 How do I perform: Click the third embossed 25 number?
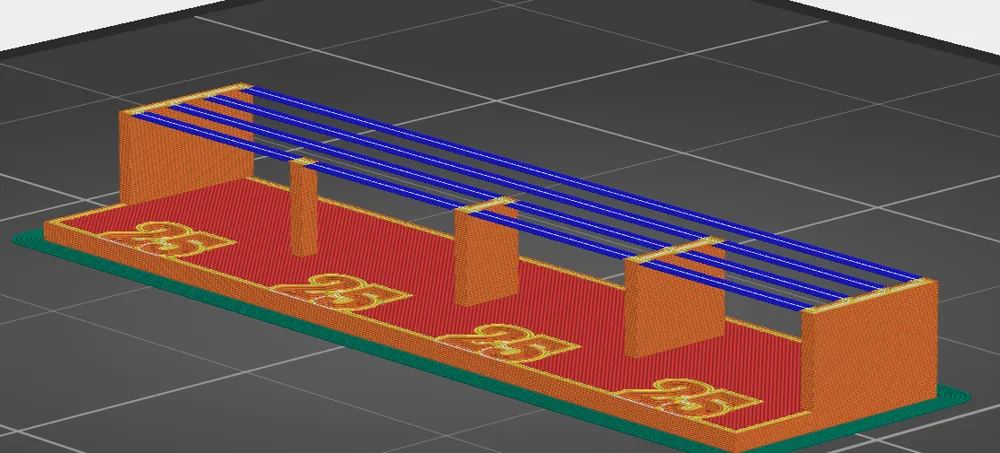pyautogui.click(x=512, y=344)
